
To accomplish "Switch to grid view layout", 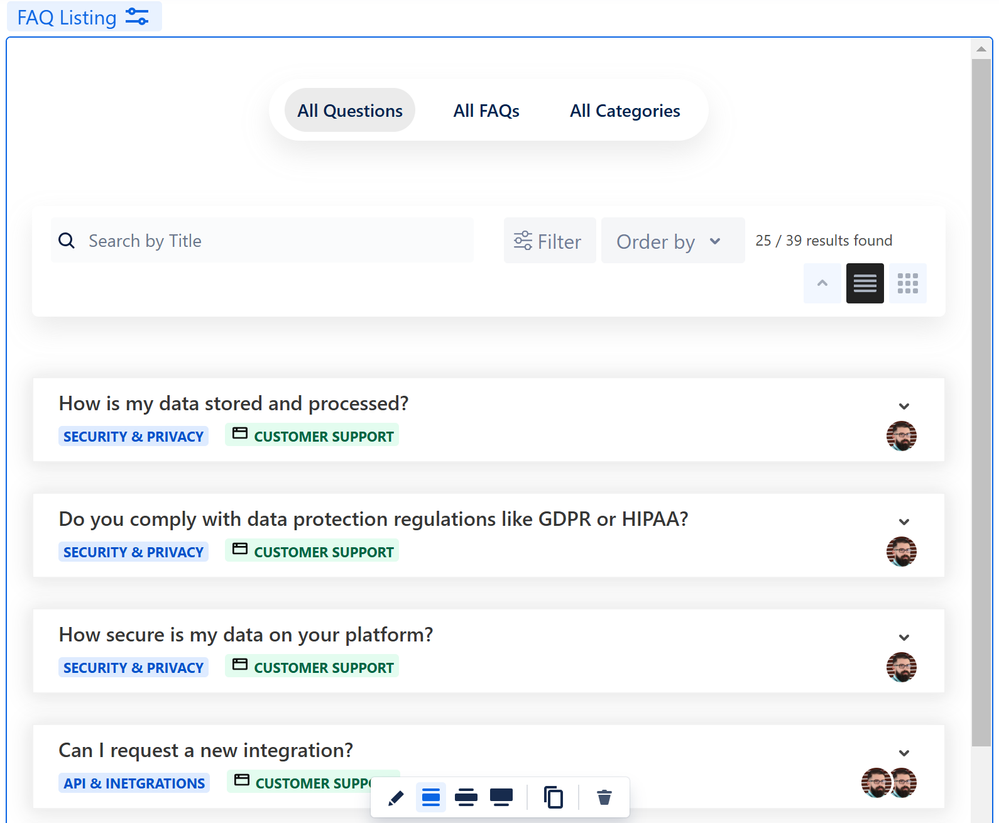I will [907, 283].
